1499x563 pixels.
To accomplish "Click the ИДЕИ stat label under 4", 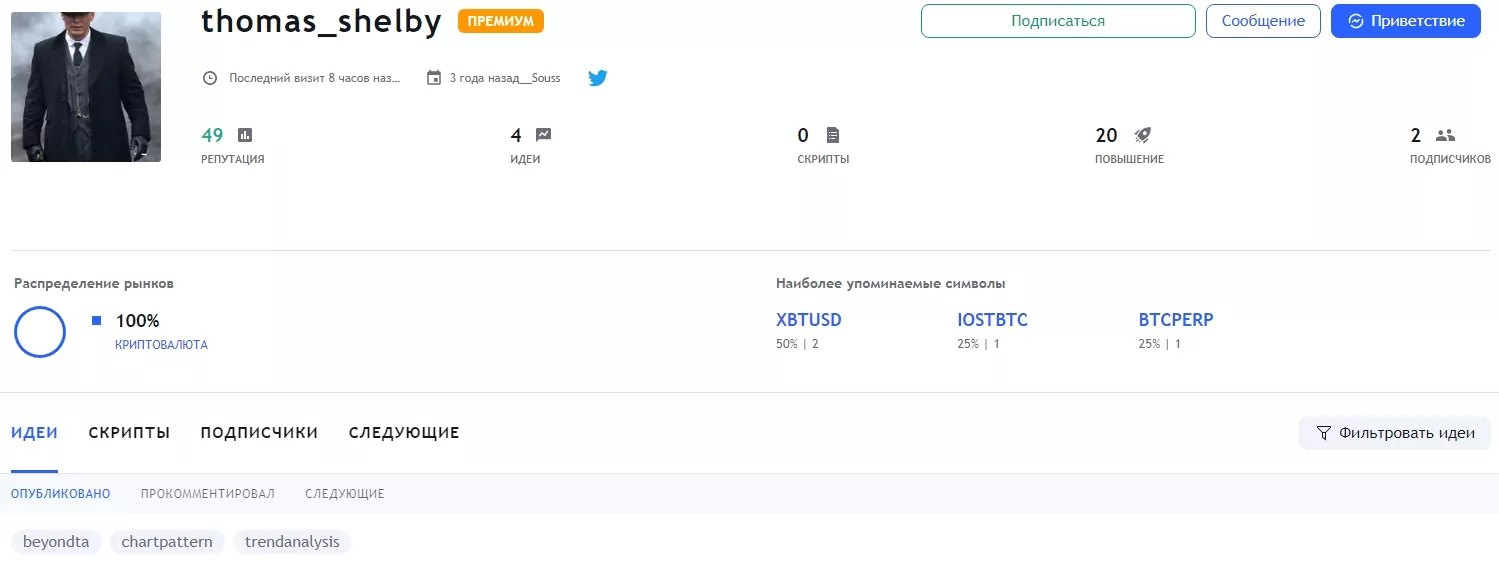I will [525, 159].
